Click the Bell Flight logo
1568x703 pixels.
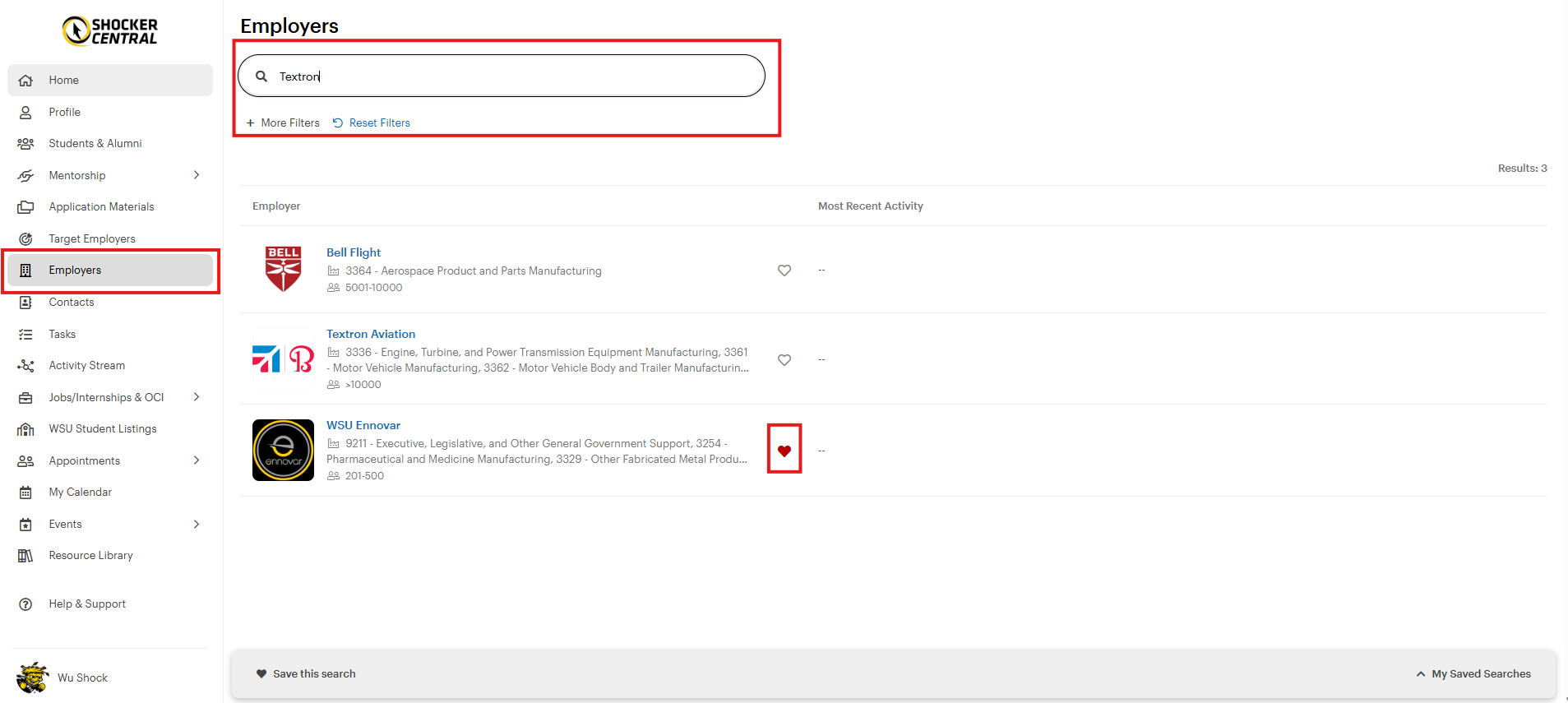click(x=284, y=269)
